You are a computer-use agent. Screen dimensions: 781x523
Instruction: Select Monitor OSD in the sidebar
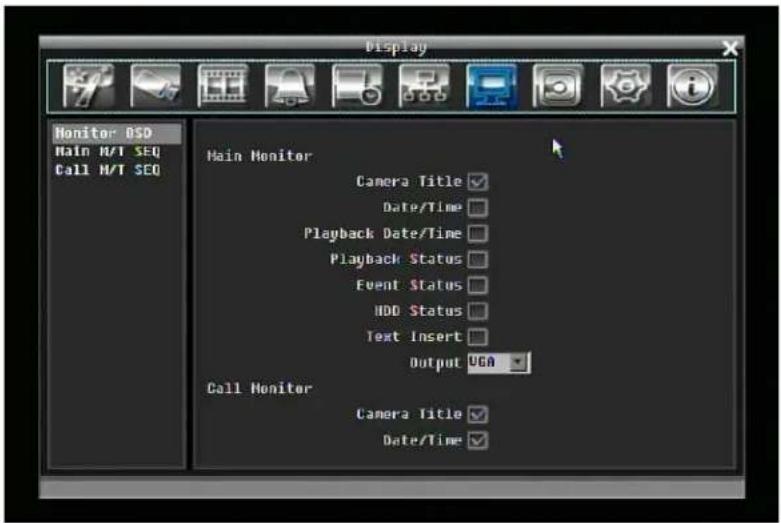[117, 133]
